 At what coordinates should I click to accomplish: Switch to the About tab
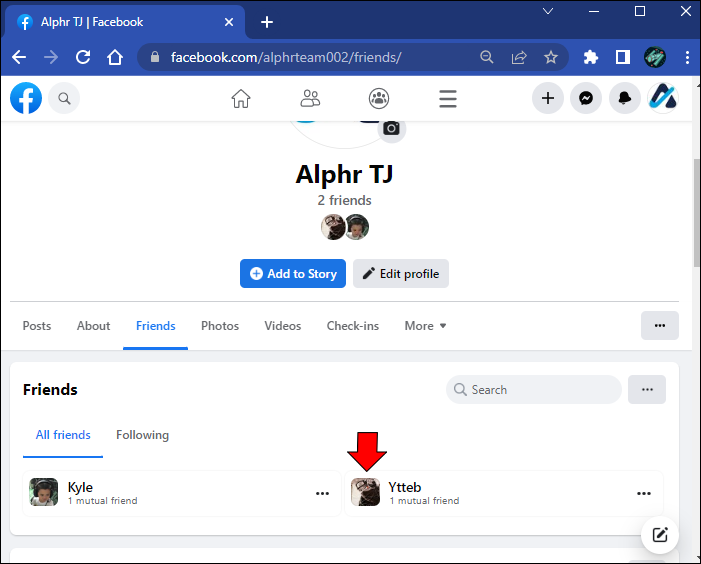point(93,326)
